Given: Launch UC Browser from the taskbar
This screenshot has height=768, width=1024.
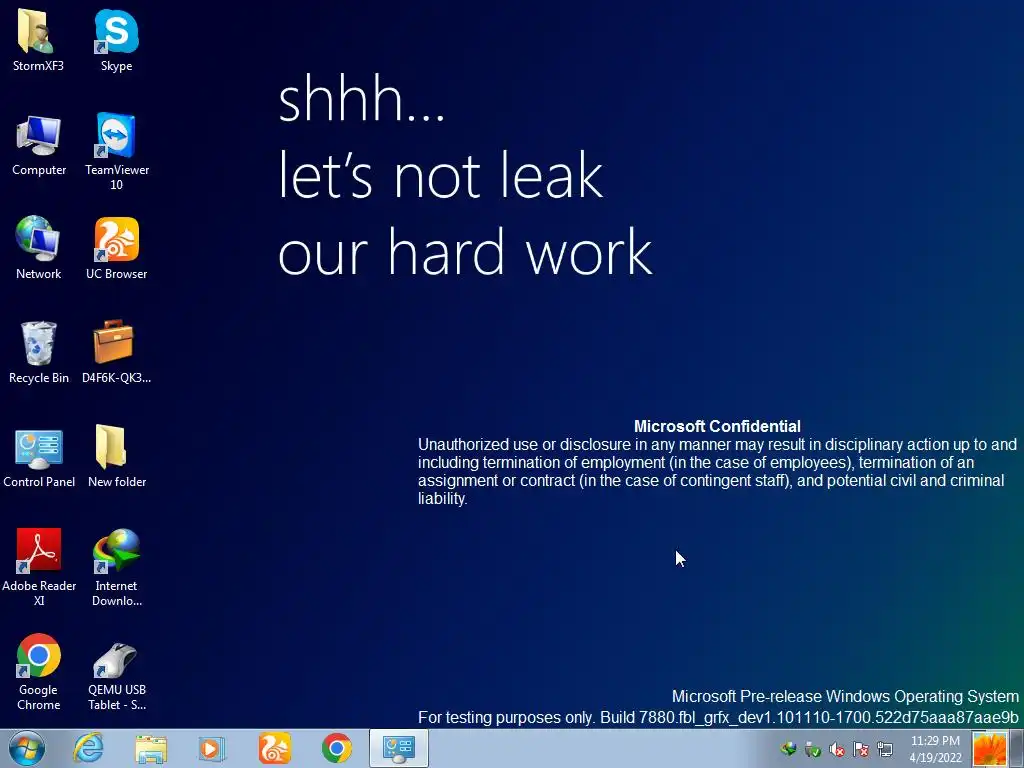Looking at the screenshot, I should coord(274,748).
